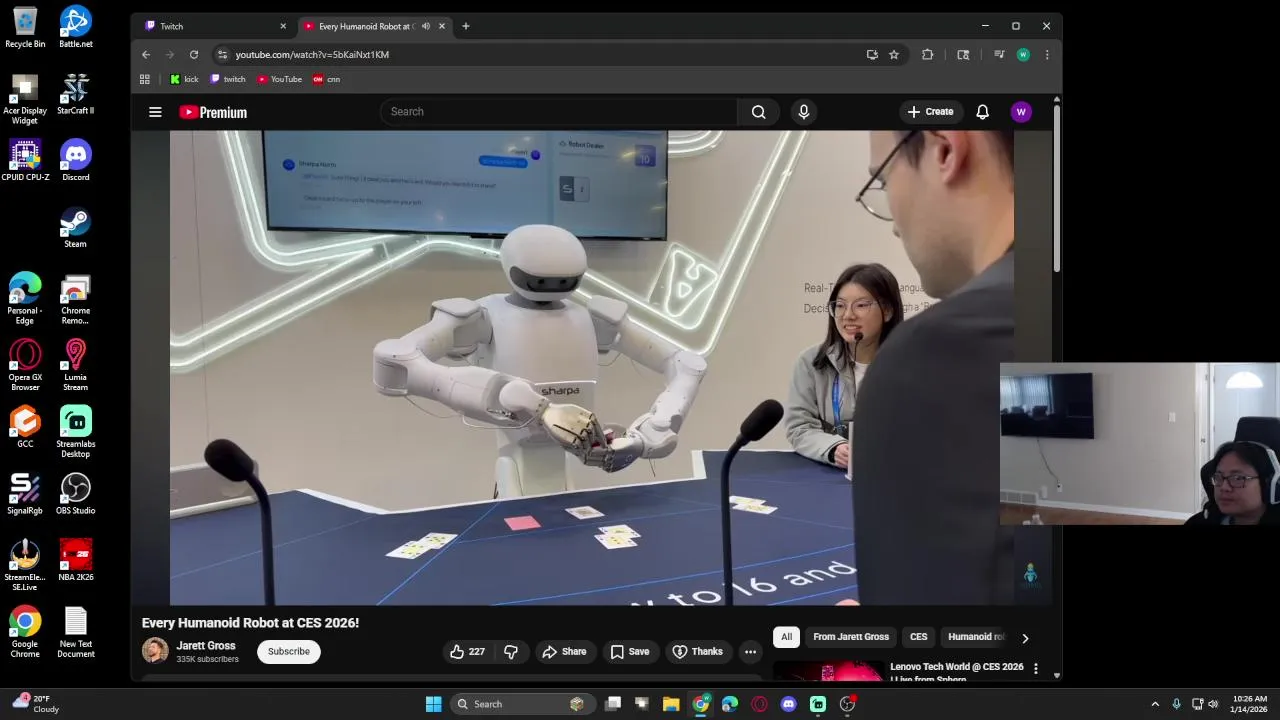Open YouTube notifications bell

pos(982,112)
